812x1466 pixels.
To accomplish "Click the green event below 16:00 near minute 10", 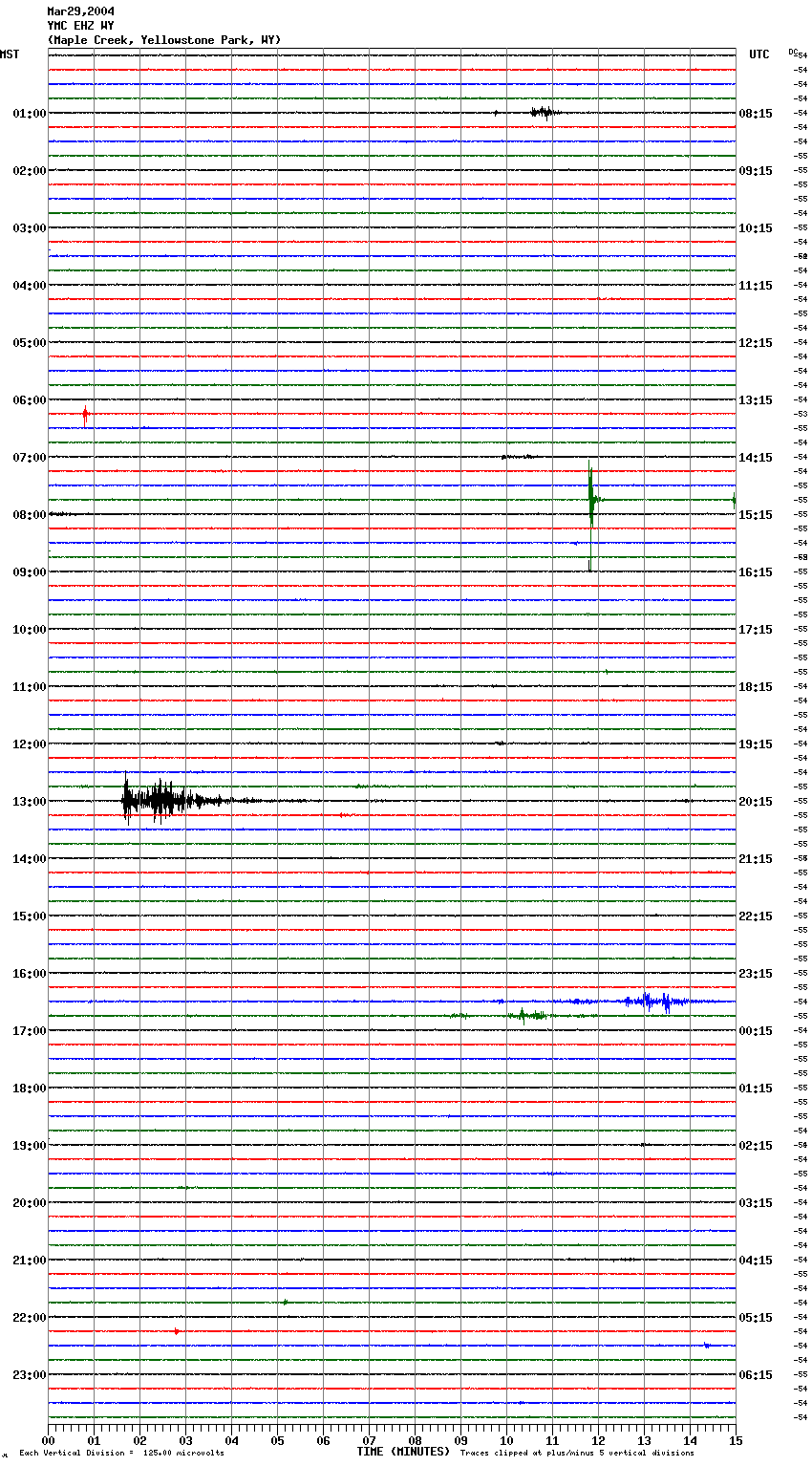I will 525,1015.
